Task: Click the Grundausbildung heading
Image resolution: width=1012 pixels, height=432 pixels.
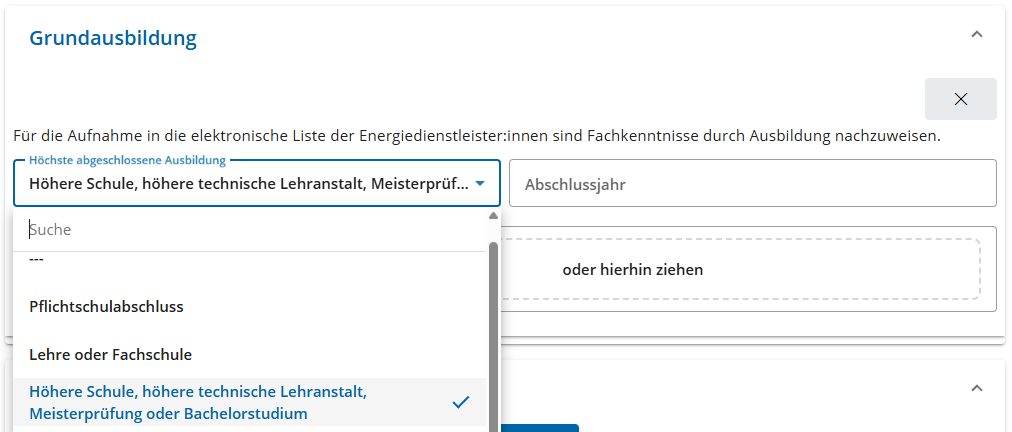Action: (x=113, y=38)
